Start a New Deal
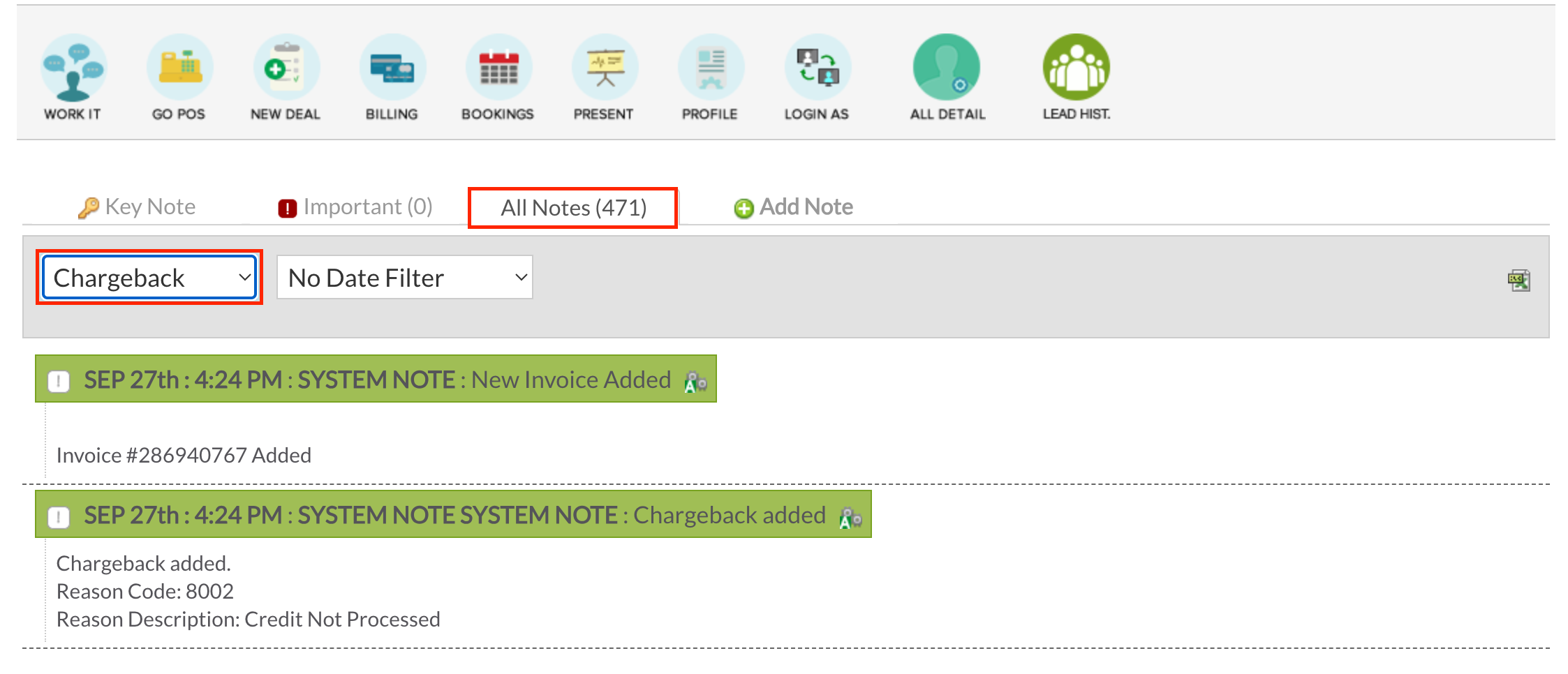The image size is (1568, 674). [286, 68]
